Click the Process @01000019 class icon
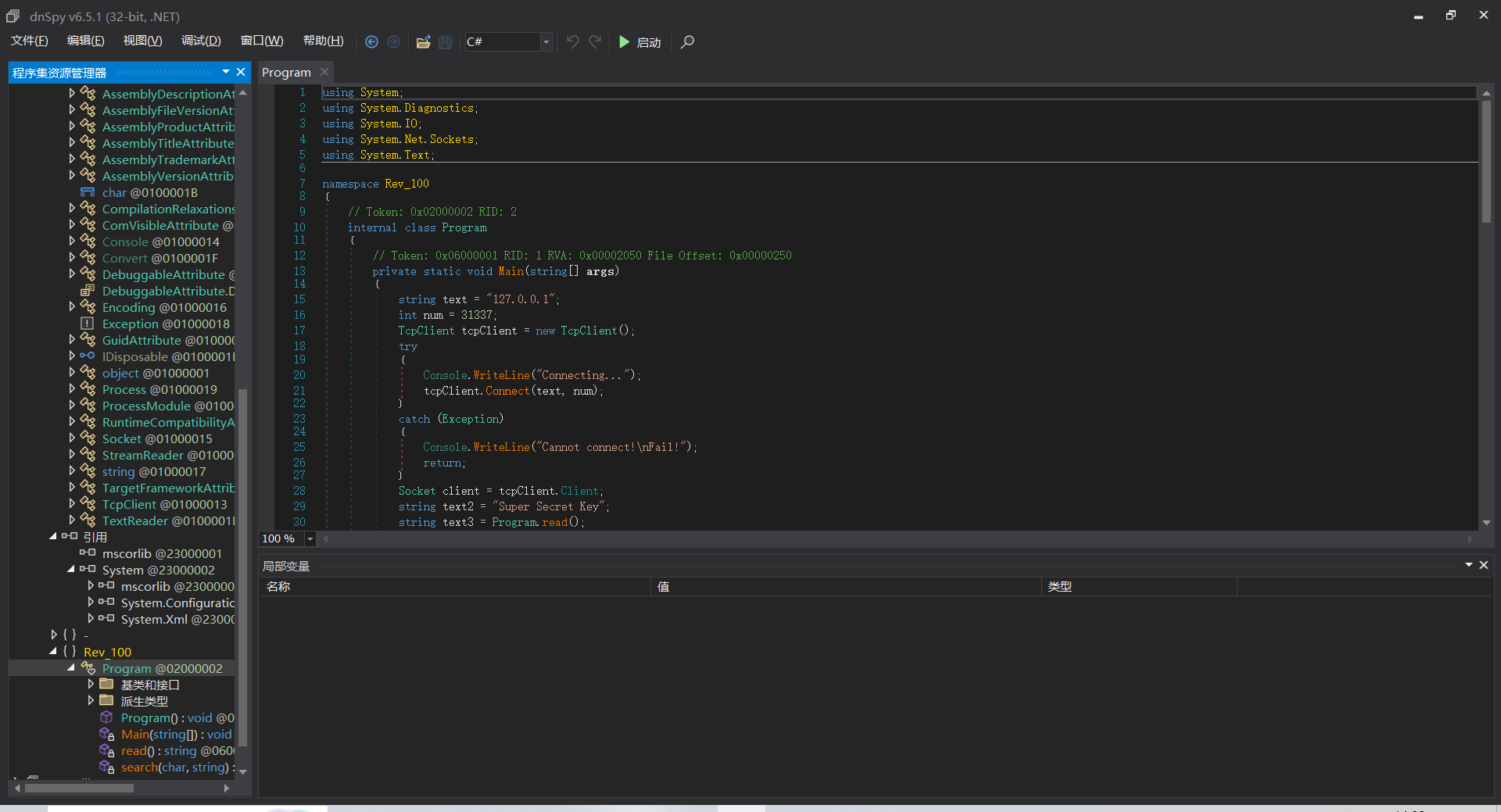Image resolution: width=1501 pixels, height=812 pixels. (x=88, y=389)
